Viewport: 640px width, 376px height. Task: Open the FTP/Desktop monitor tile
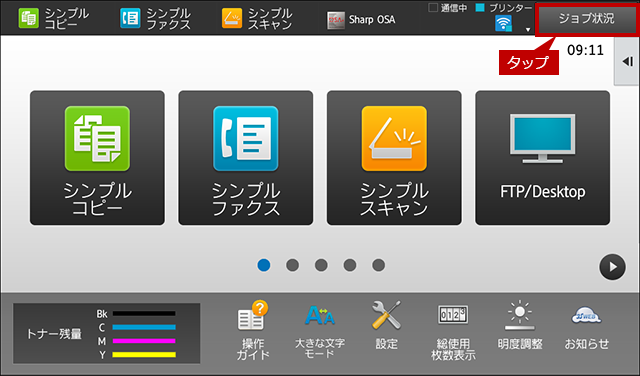[x=542, y=158]
